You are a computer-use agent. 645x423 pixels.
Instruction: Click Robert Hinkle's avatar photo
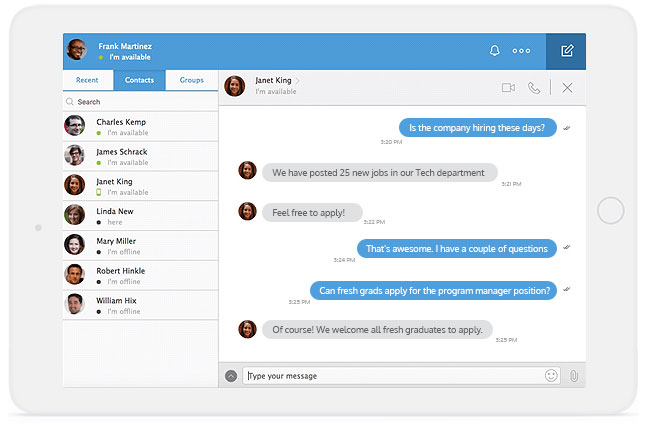pos(74,274)
